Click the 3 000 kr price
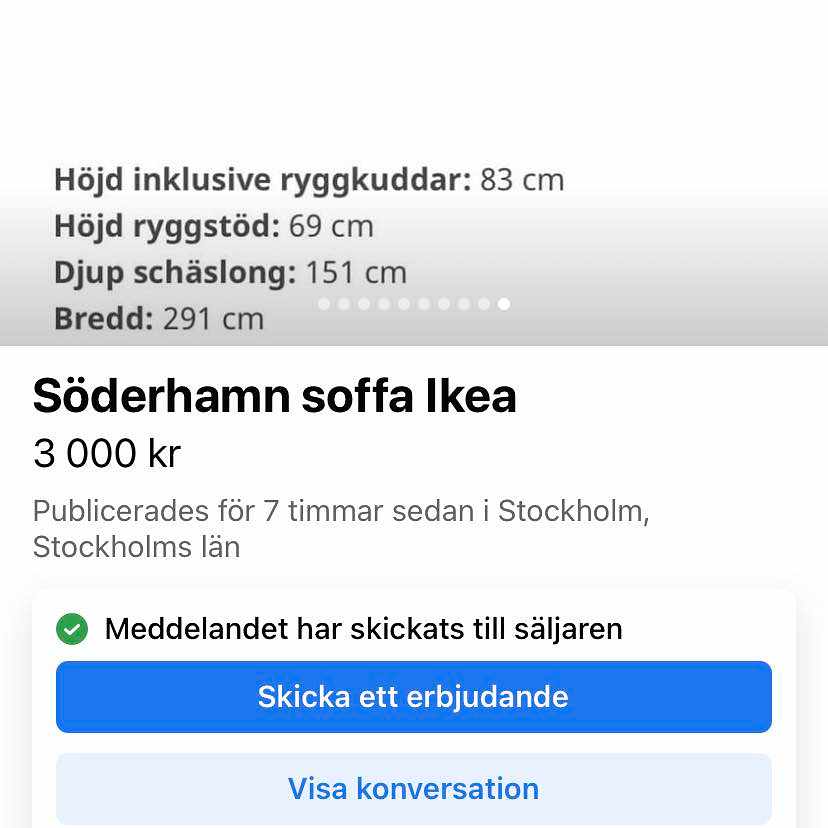828x828 pixels. pos(107,454)
